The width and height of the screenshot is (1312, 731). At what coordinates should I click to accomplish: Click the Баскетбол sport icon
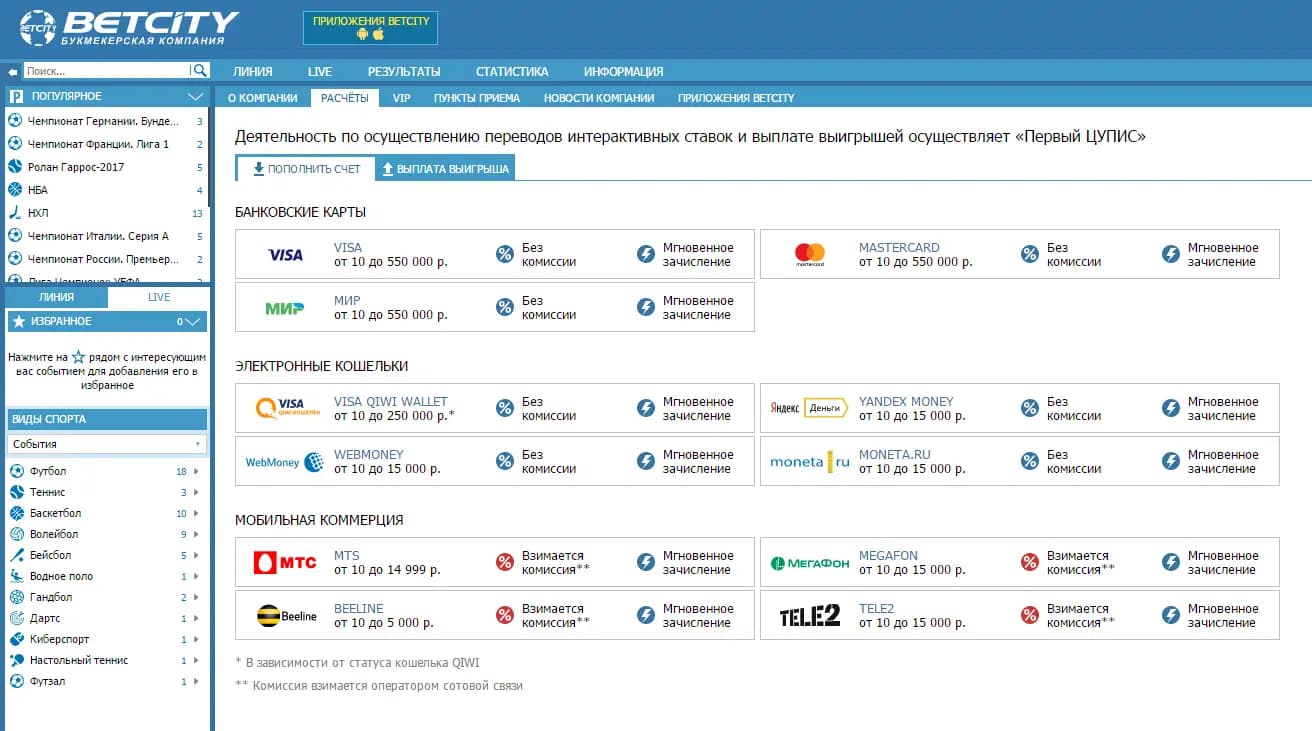point(16,513)
